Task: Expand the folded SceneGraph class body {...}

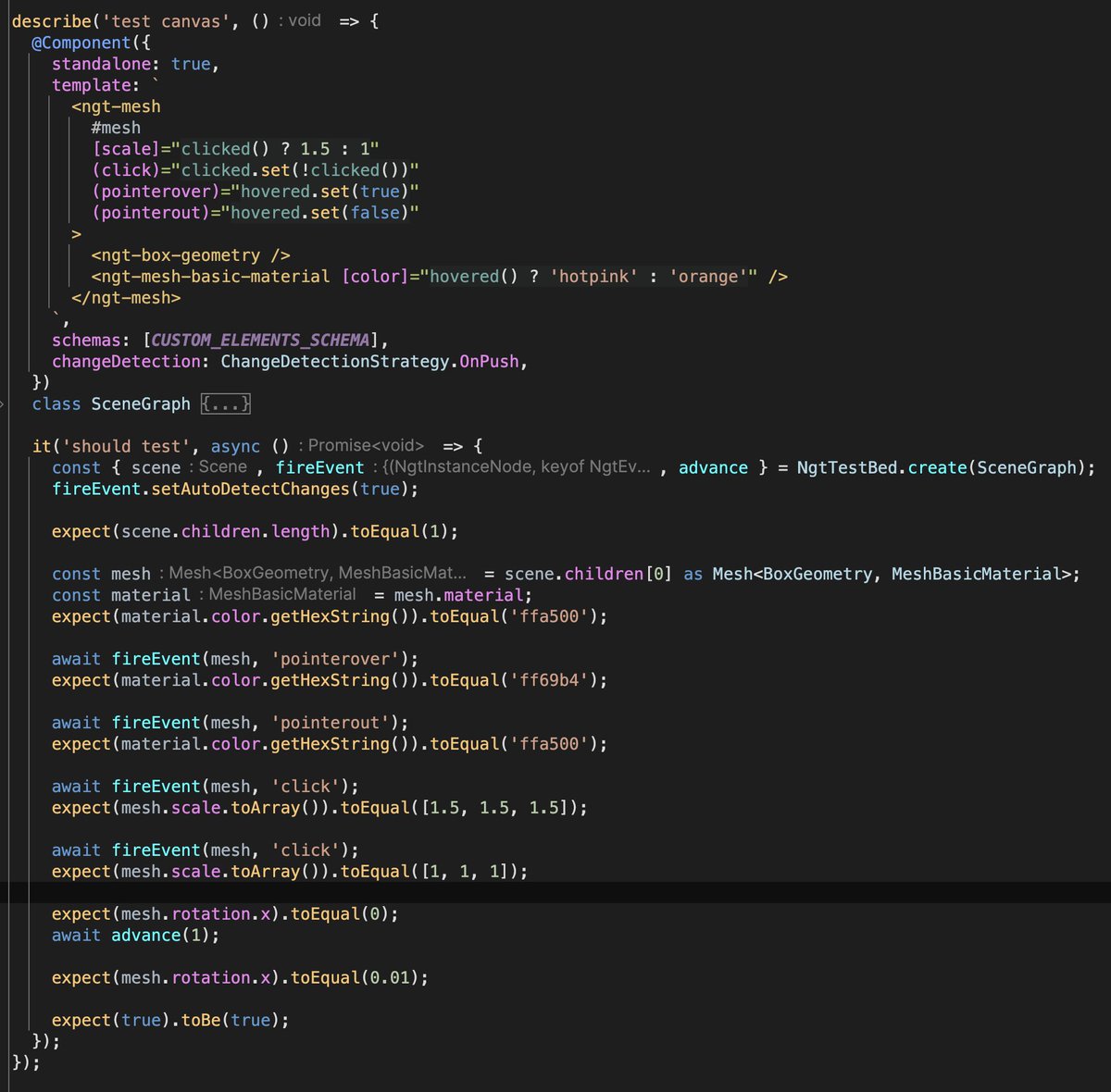Action: pos(226,404)
